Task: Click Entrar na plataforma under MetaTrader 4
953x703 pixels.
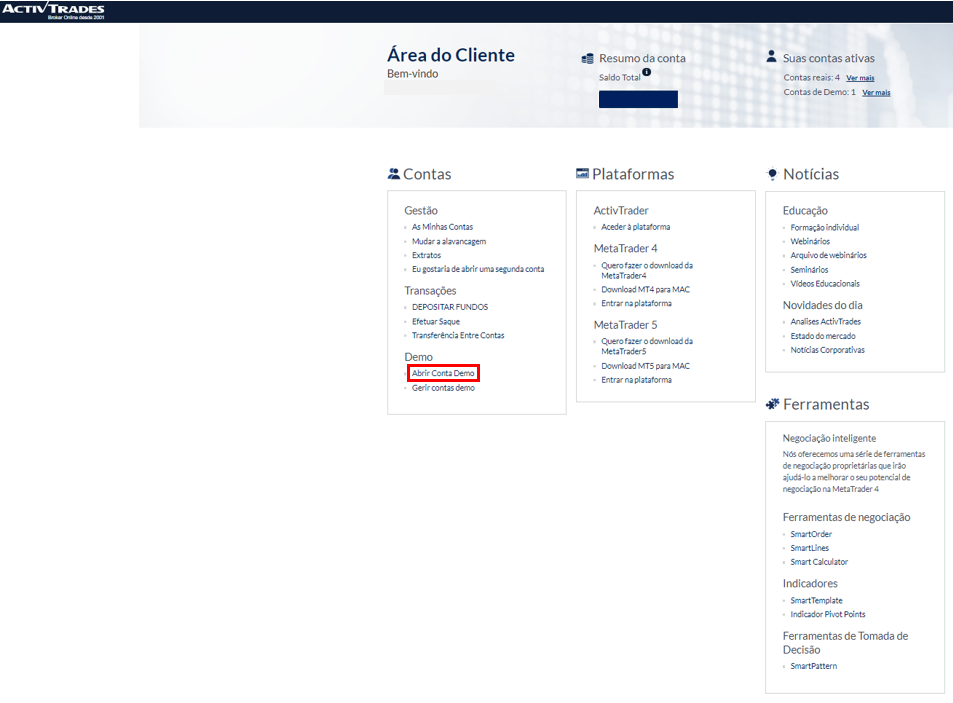Action: pos(636,304)
